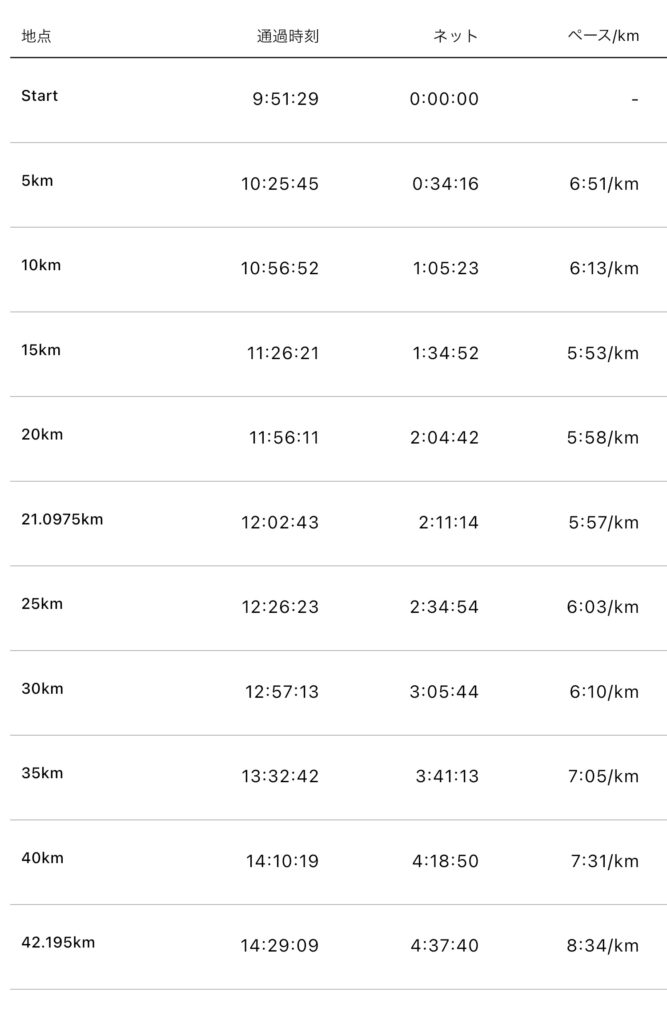Viewport: 667px width, 1024px height.
Task: Click the 地点 column header
Action: click(x=37, y=37)
